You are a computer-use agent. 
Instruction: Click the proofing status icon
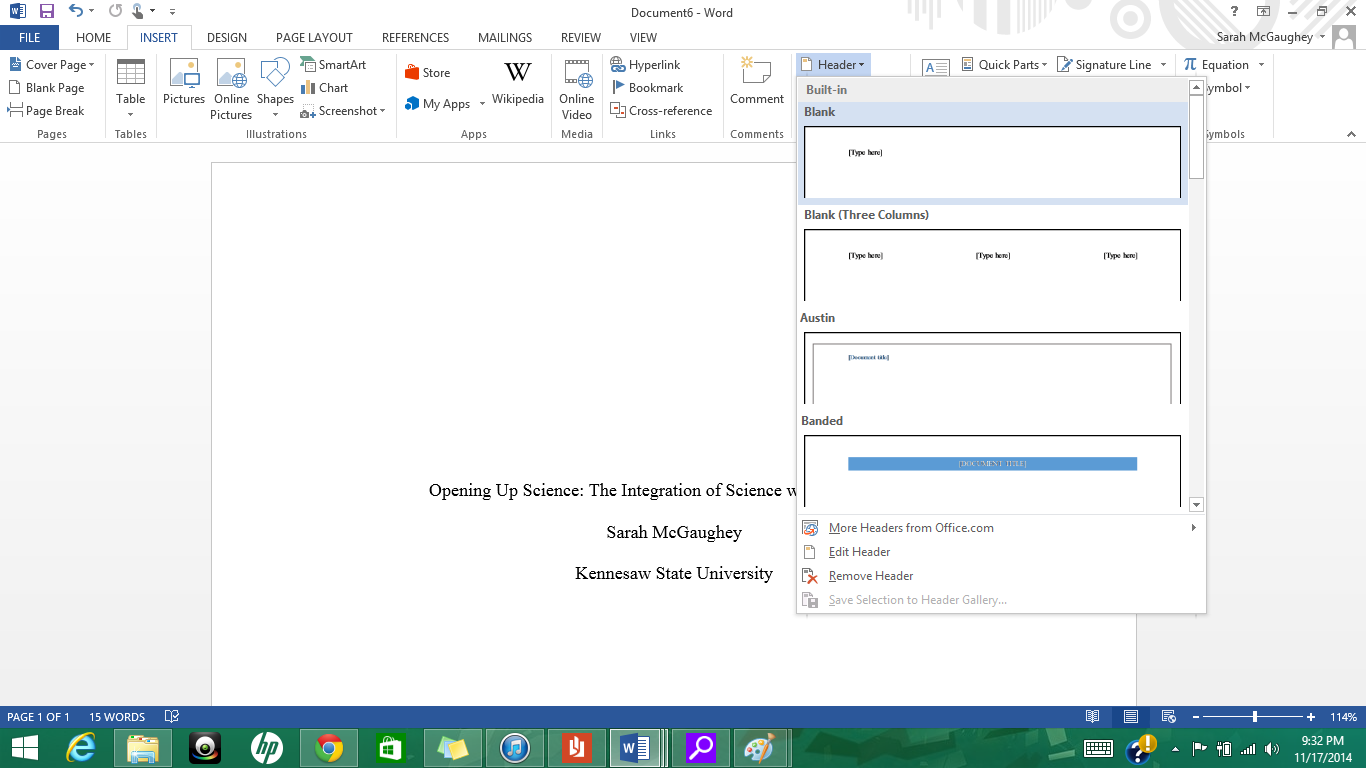tap(172, 717)
